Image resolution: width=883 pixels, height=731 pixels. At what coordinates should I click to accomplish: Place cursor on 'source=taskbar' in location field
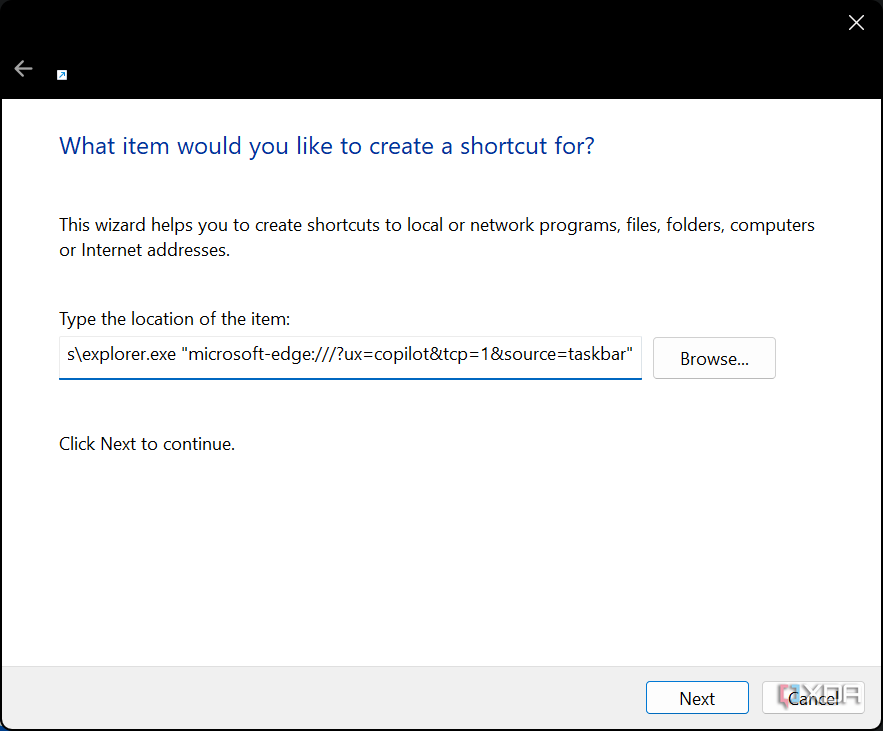coord(564,354)
